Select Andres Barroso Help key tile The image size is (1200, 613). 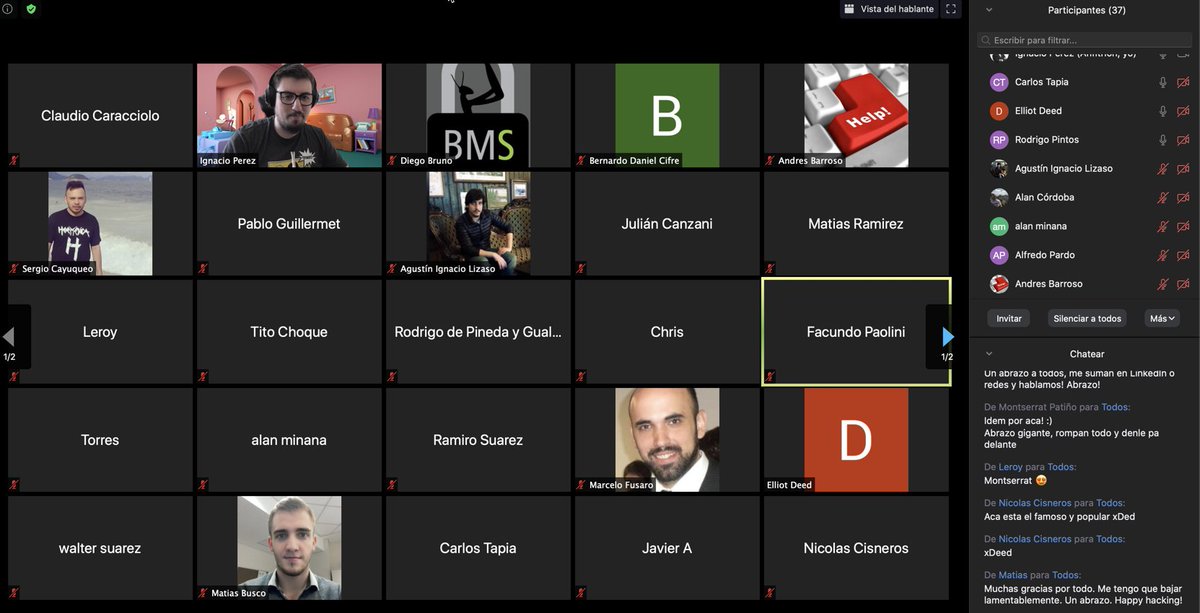click(x=856, y=115)
